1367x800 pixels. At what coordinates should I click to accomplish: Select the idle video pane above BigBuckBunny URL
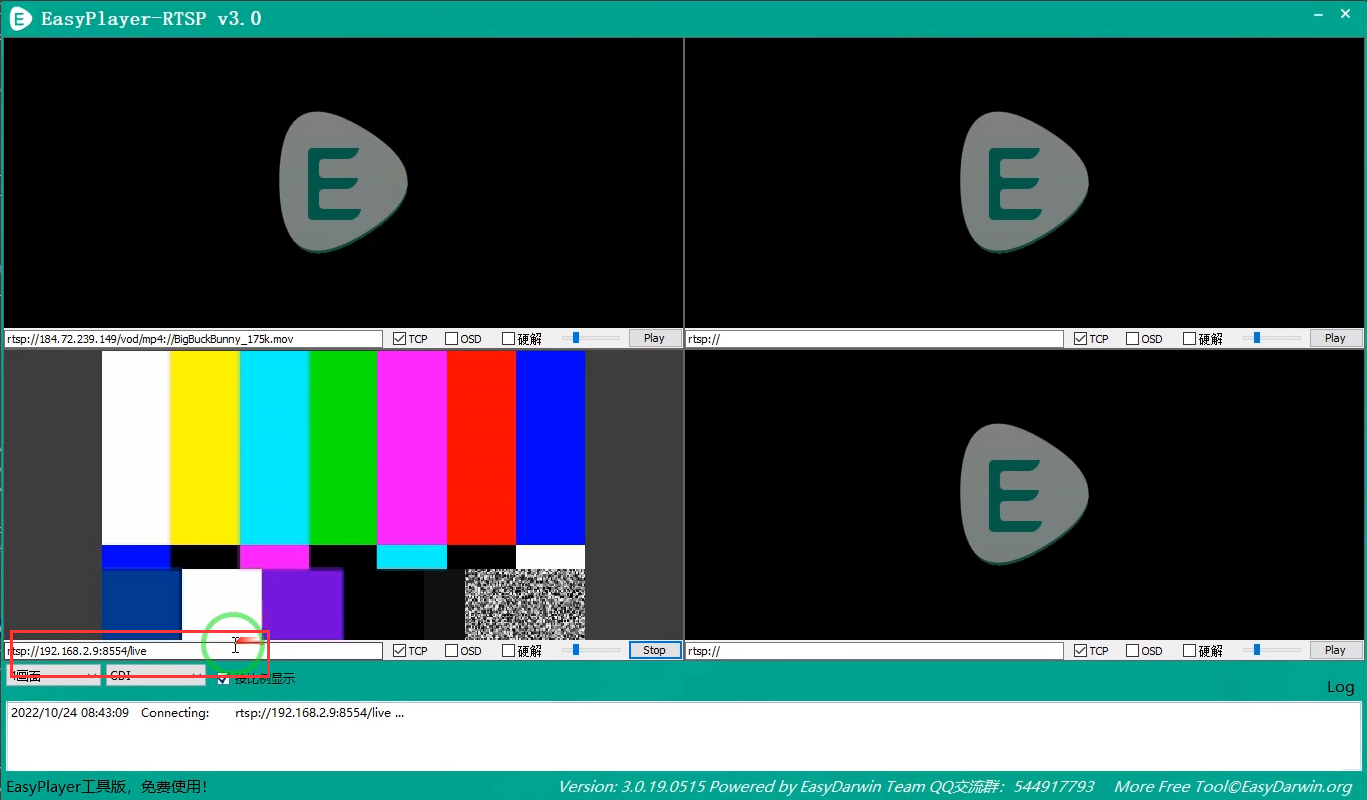coord(343,183)
